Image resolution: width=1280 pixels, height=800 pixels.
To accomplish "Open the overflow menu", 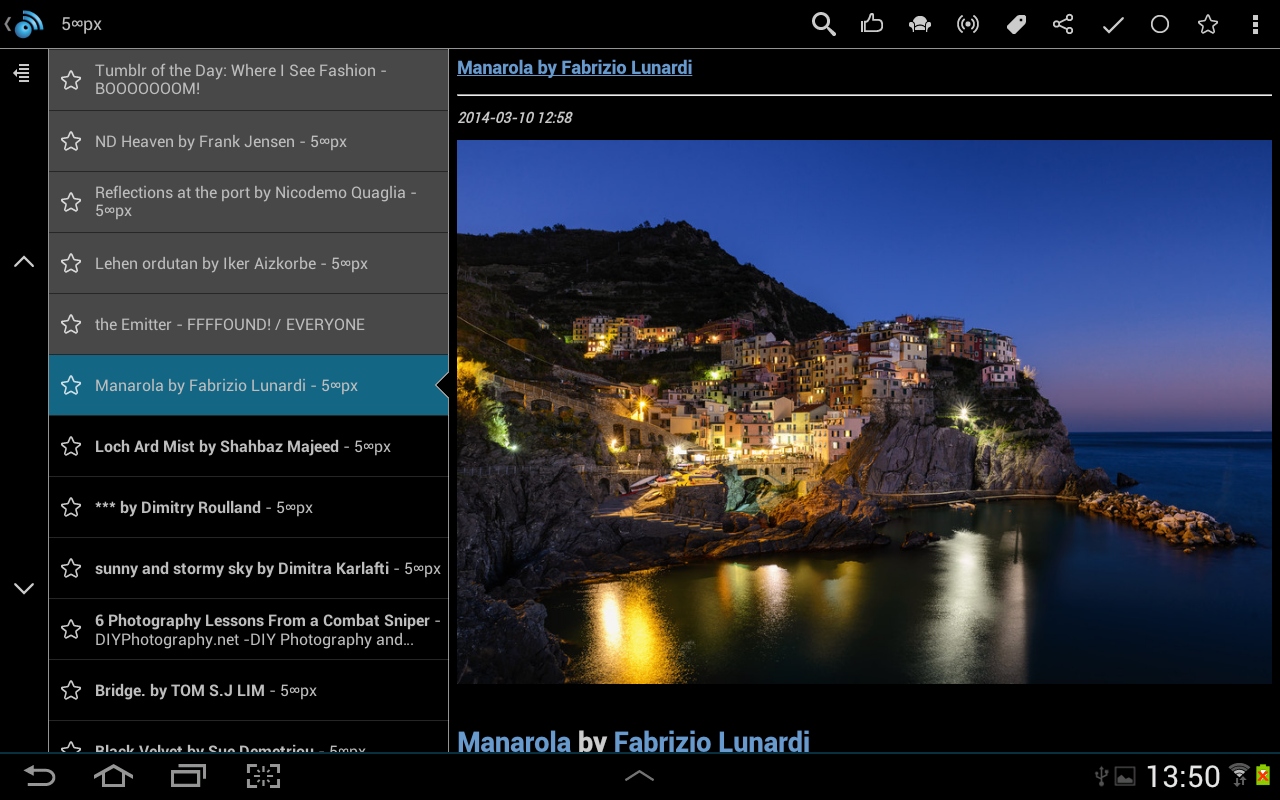I will 1255,23.
